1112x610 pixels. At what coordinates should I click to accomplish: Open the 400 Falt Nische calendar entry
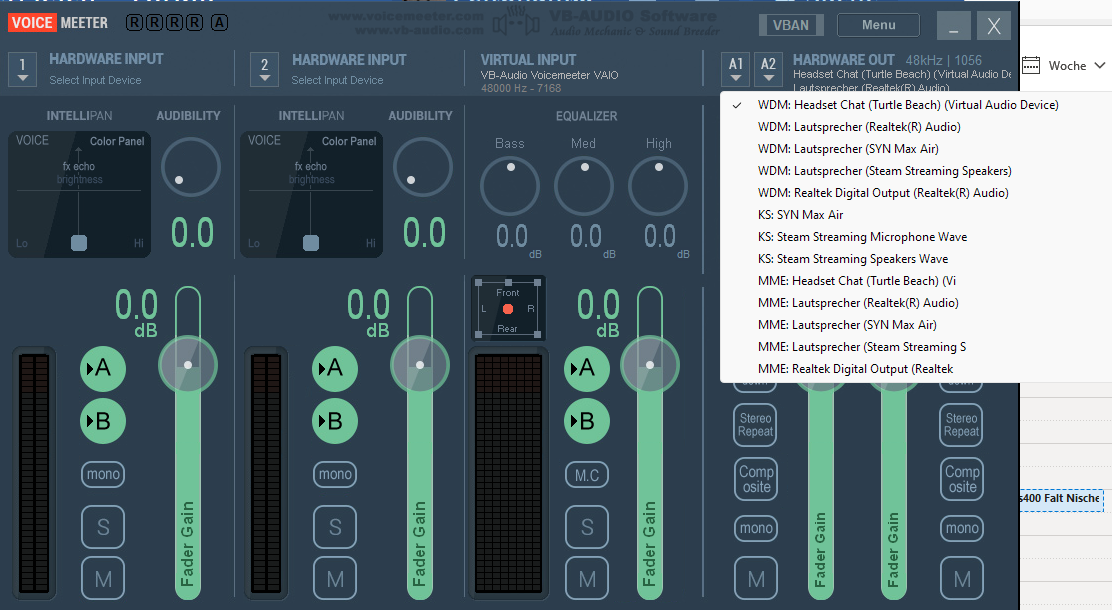1061,499
